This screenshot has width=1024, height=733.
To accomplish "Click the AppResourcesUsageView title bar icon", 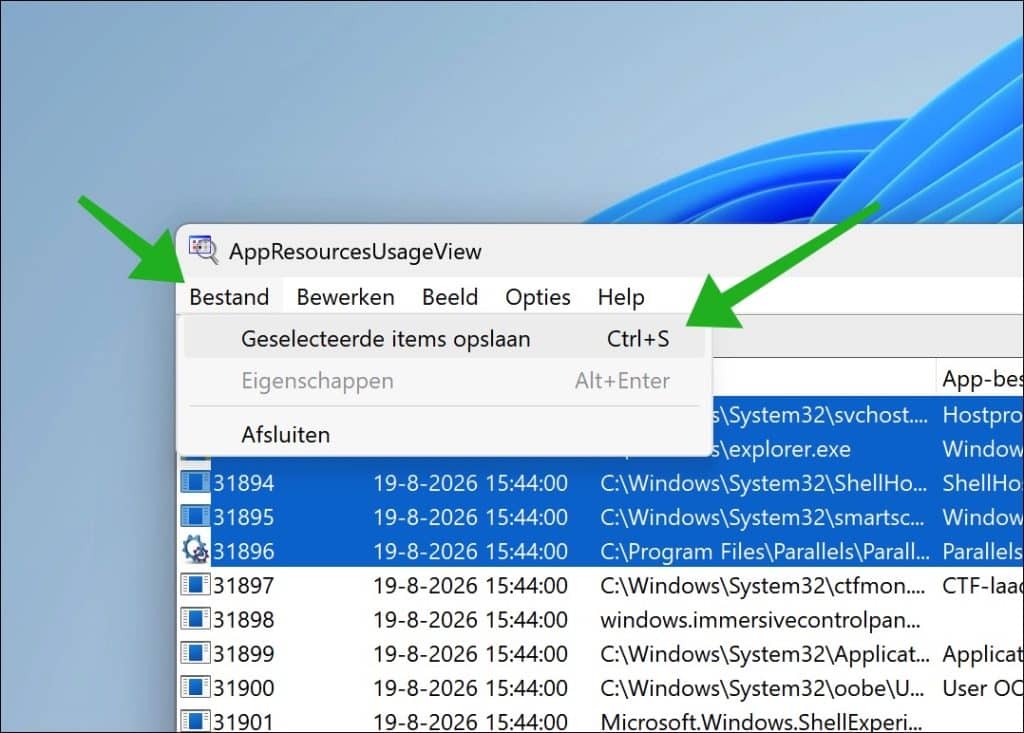I will click(203, 250).
